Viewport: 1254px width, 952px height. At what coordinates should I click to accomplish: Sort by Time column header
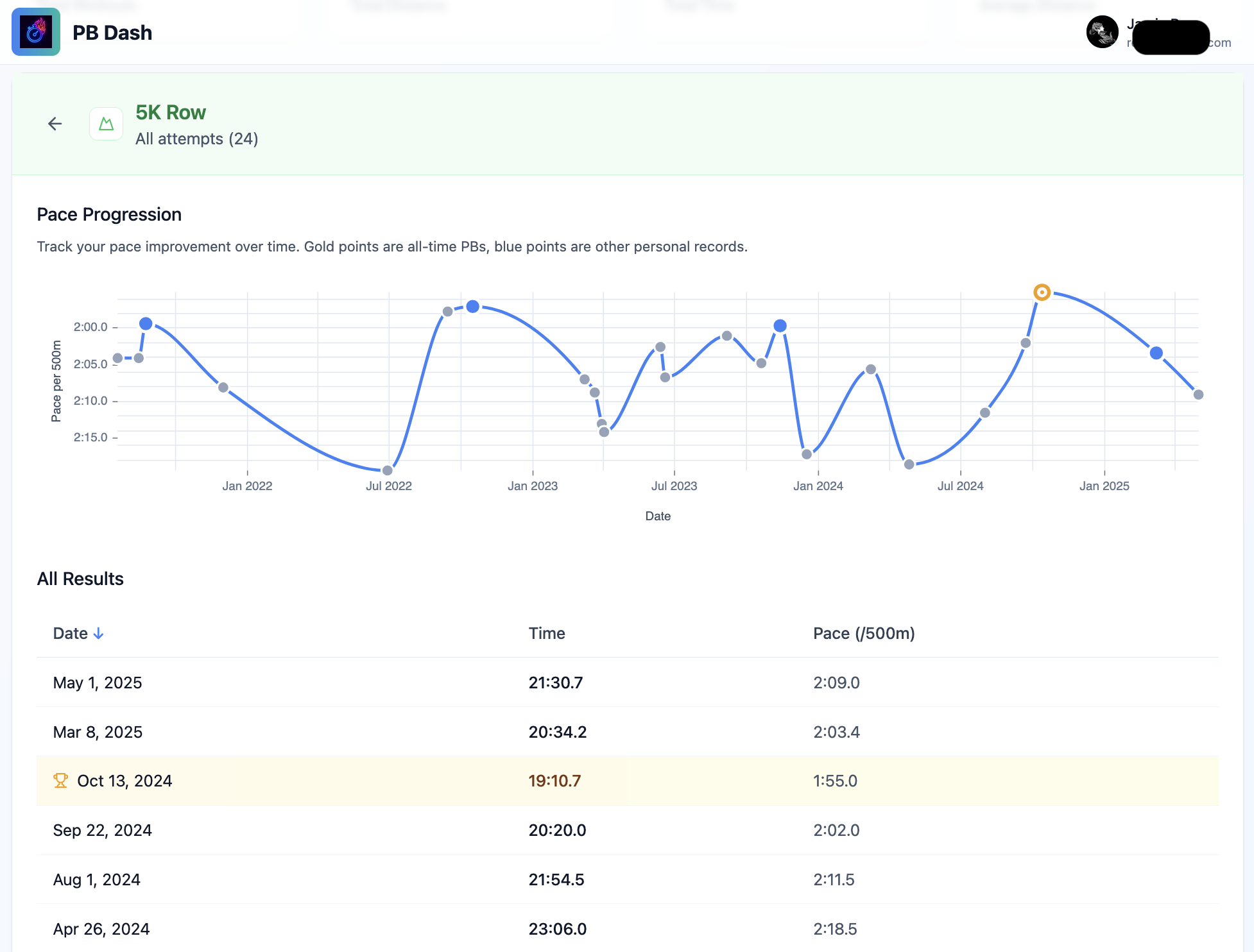547,634
